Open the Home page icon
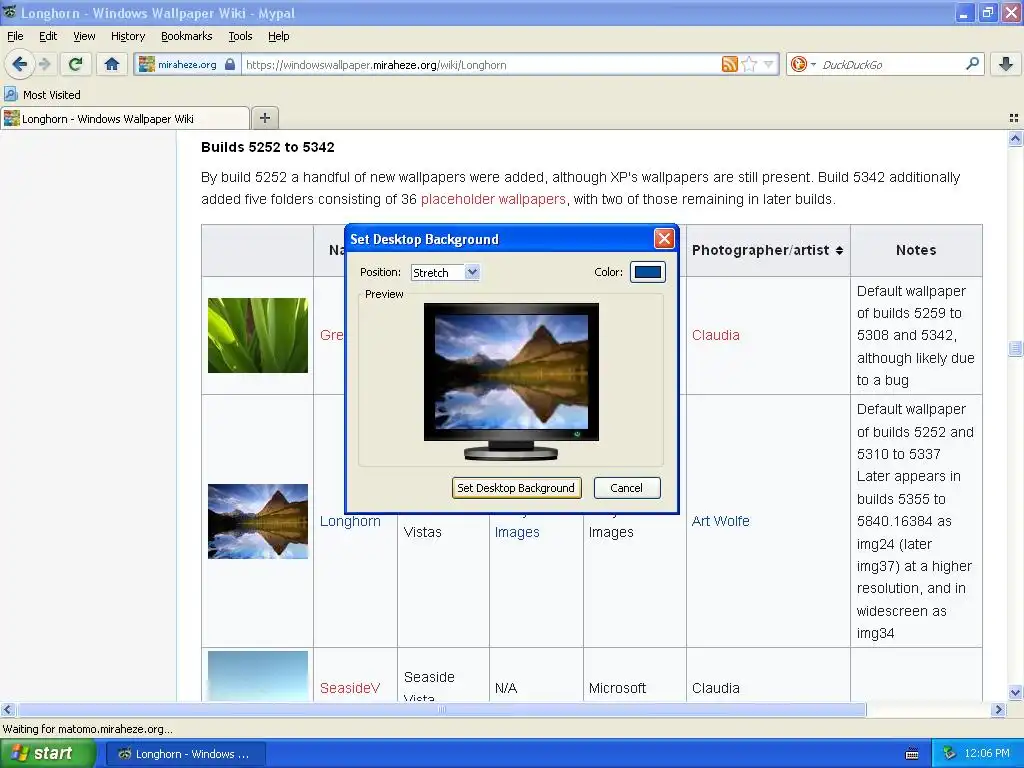Image resolution: width=1024 pixels, height=768 pixels. tap(112, 64)
